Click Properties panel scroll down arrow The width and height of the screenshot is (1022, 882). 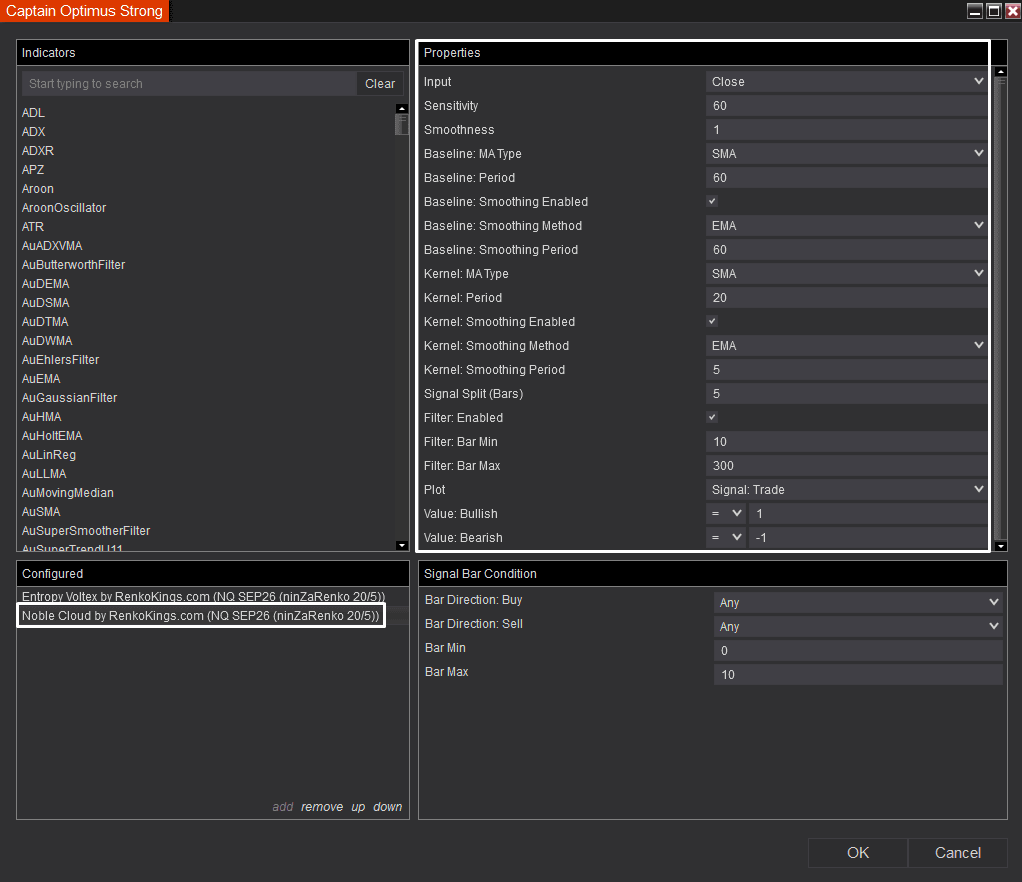pyautogui.click(x=1001, y=546)
